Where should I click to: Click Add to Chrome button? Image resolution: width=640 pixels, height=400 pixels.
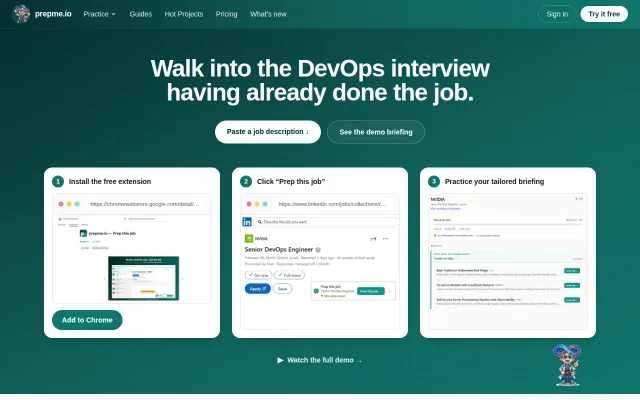click(87, 320)
